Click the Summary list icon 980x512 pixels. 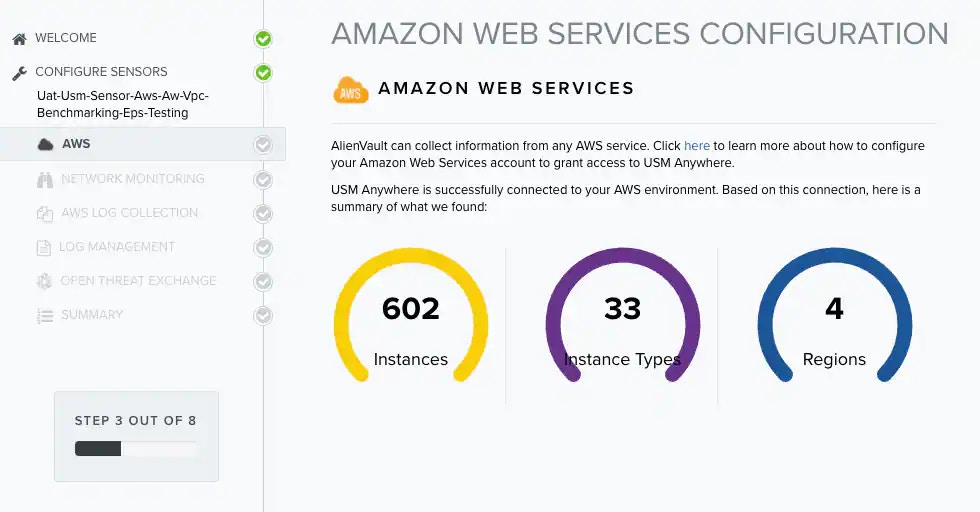pos(45,316)
